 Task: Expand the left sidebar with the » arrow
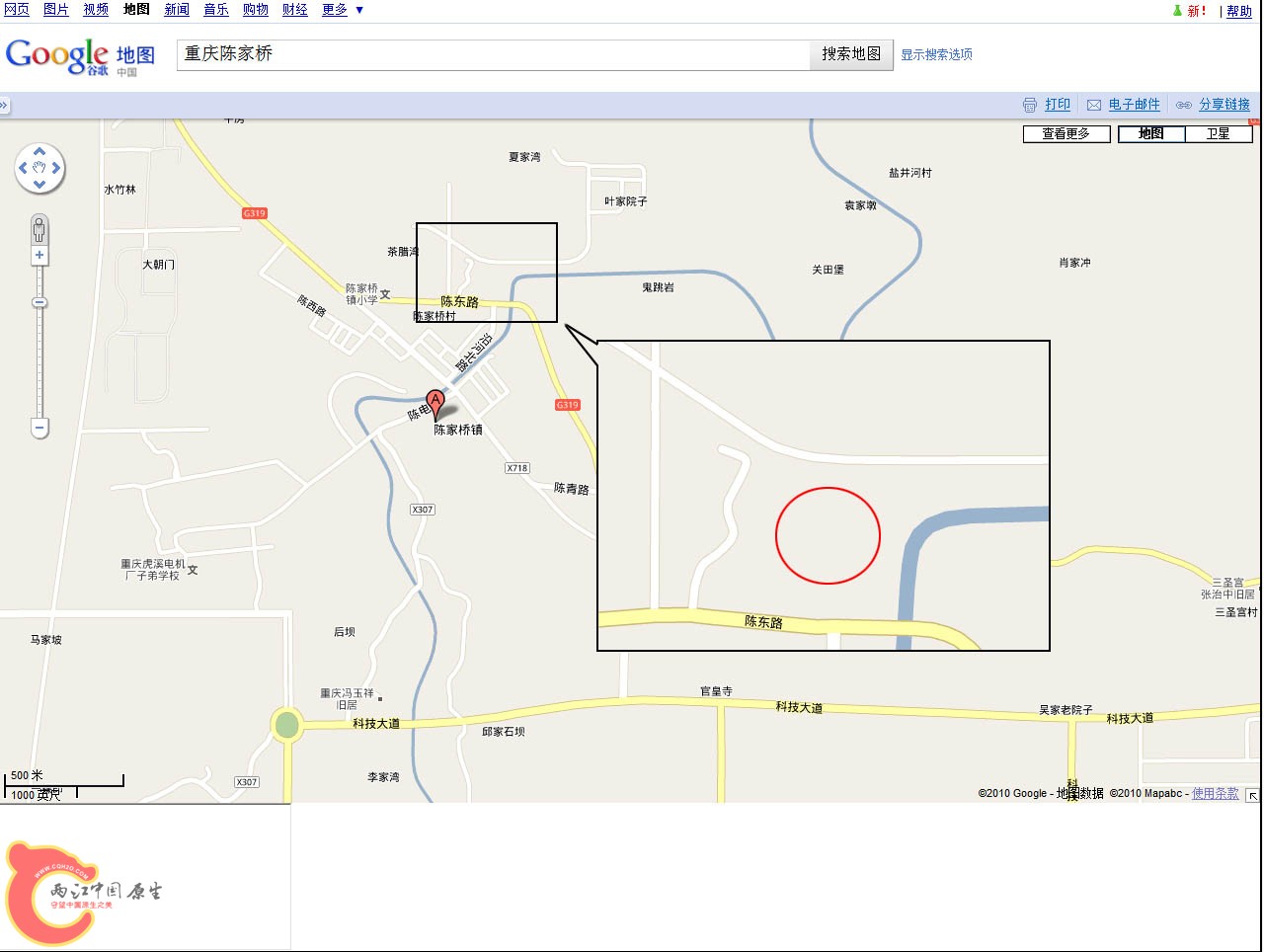click(x=6, y=104)
